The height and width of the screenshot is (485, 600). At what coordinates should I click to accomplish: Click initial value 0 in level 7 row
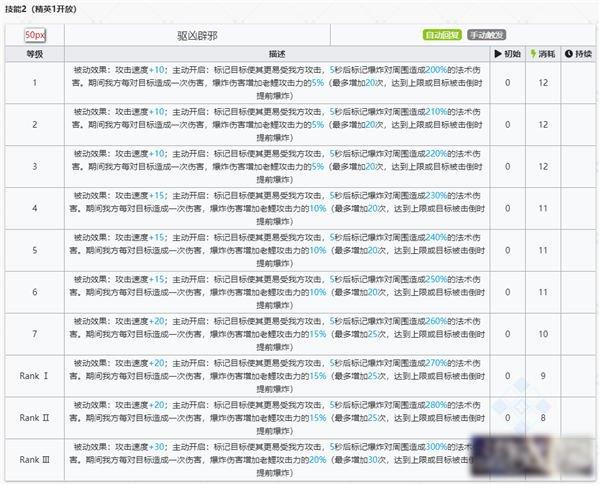pyautogui.click(x=507, y=334)
